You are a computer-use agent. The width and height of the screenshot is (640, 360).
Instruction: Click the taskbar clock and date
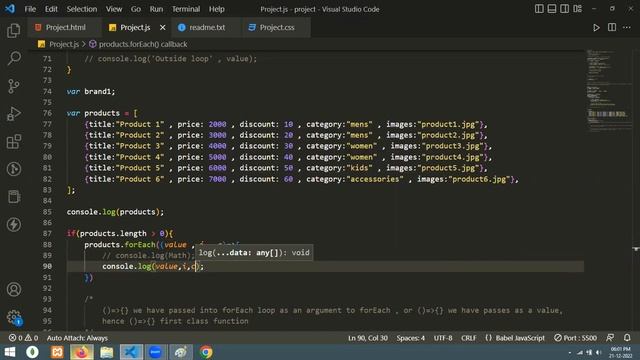(620, 352)
